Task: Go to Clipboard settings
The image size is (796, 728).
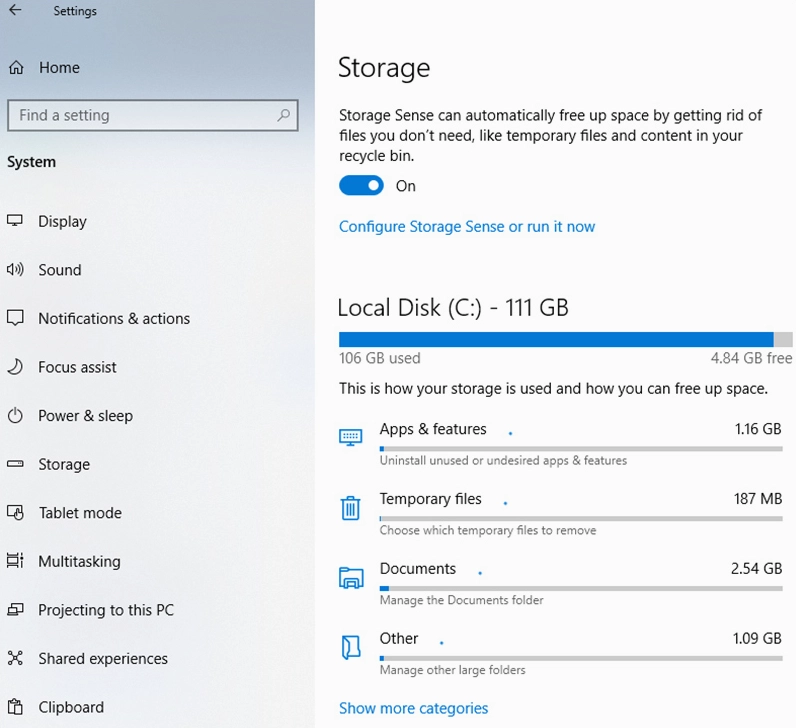Action: click(x=71, y=708)
